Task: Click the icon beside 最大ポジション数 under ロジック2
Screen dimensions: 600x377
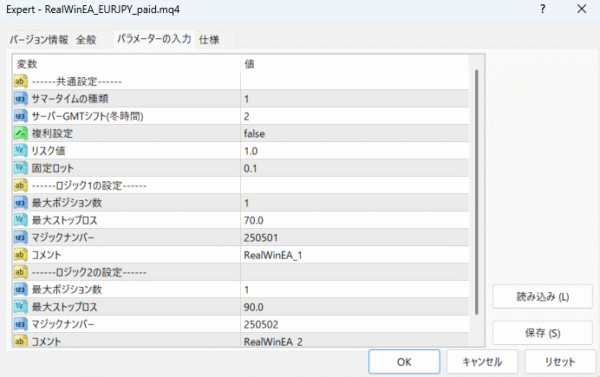Action: pyautogui.click(x=20, y=289)
